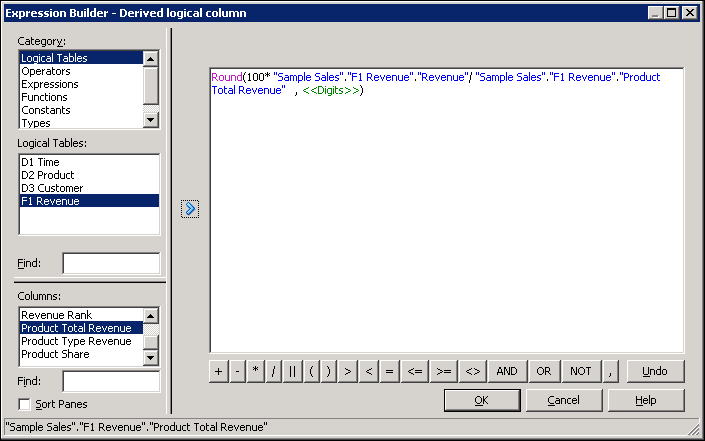Select Revenue Rank column
705x441 pixels.
[x=81, y=315]
